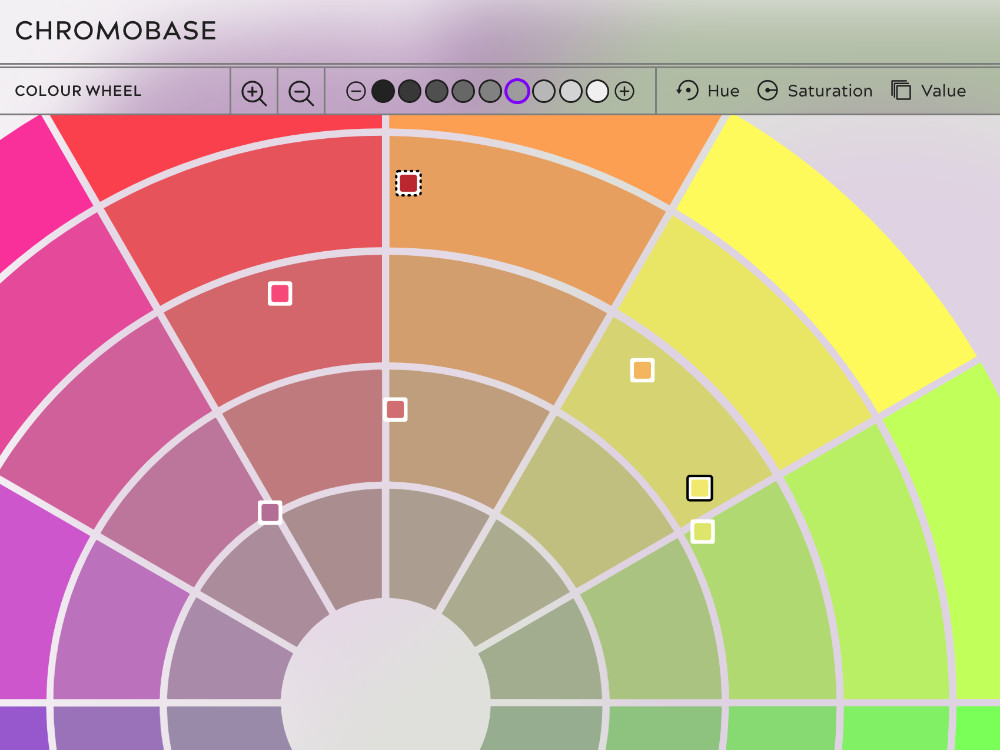
Task: Select the black-outlined yellow marker
Action: (x=700, y=489)
